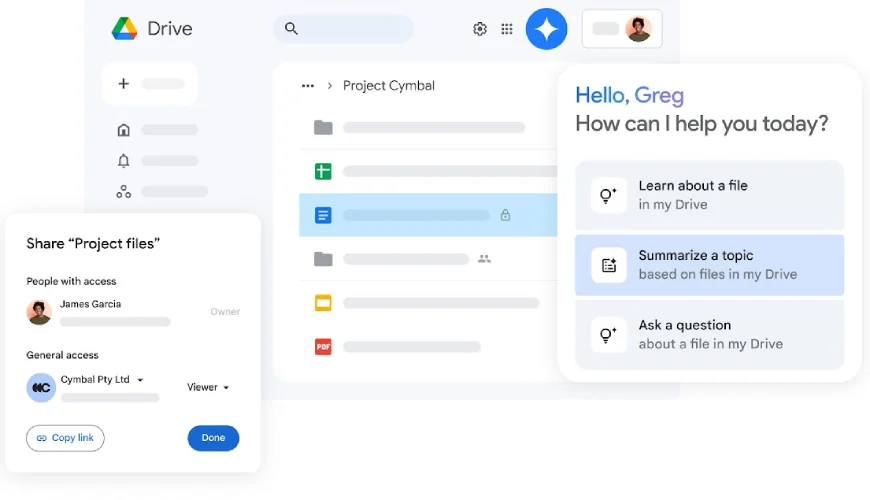870x500 pixels.
Task: Click the Done button
Action: (213, 438)
